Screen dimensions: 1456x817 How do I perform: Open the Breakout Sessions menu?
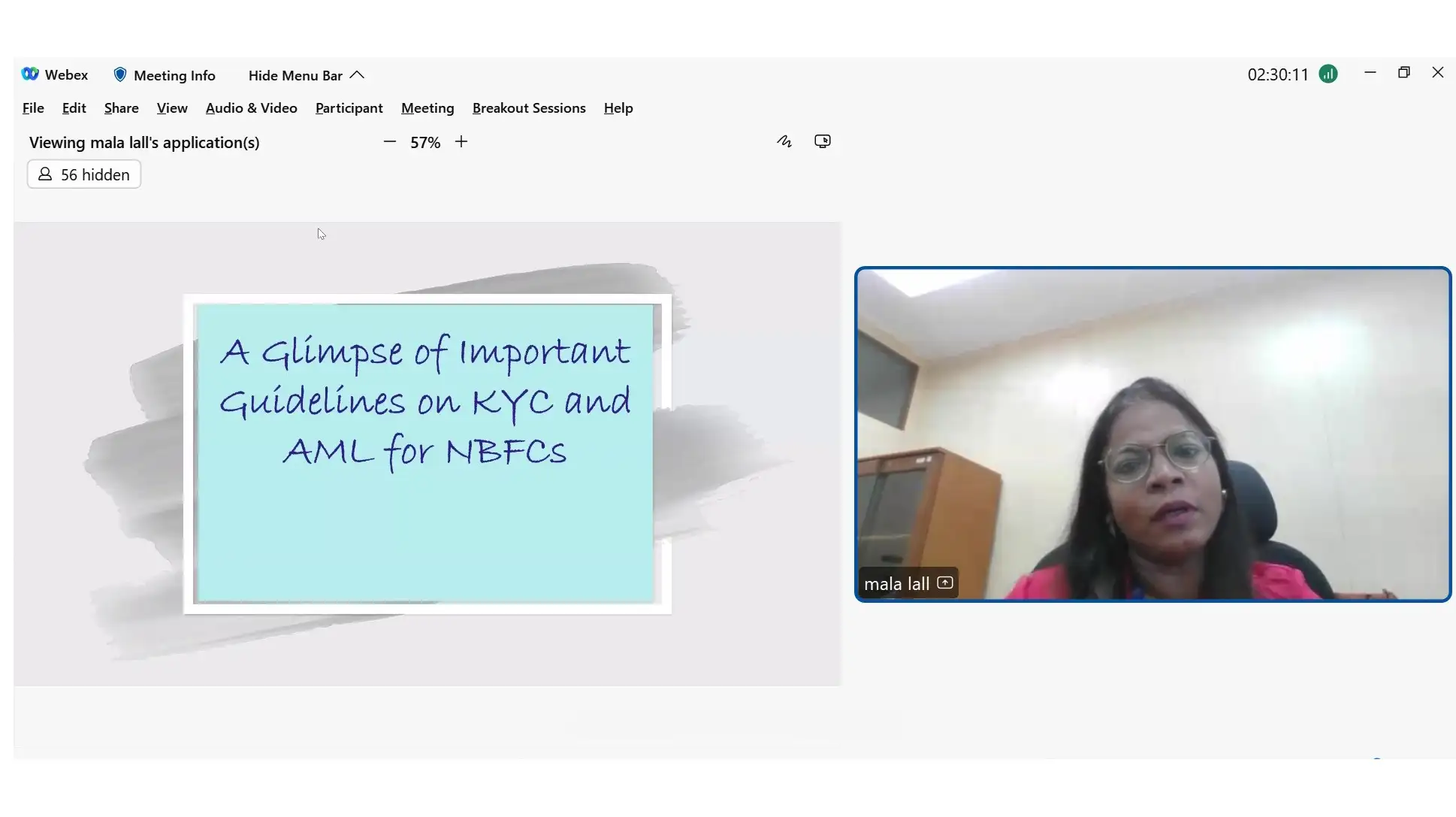(529, 108)
